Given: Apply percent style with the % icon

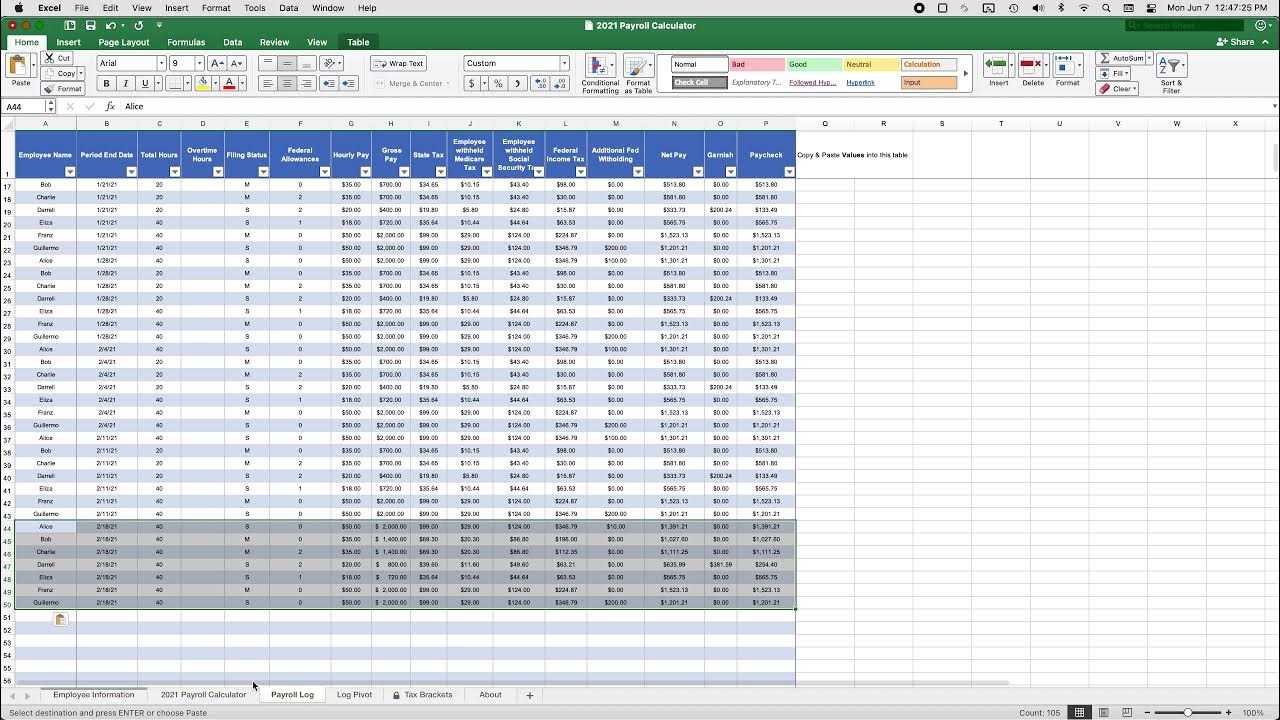Looking at the screenshot, I should (x=497, y=84).
